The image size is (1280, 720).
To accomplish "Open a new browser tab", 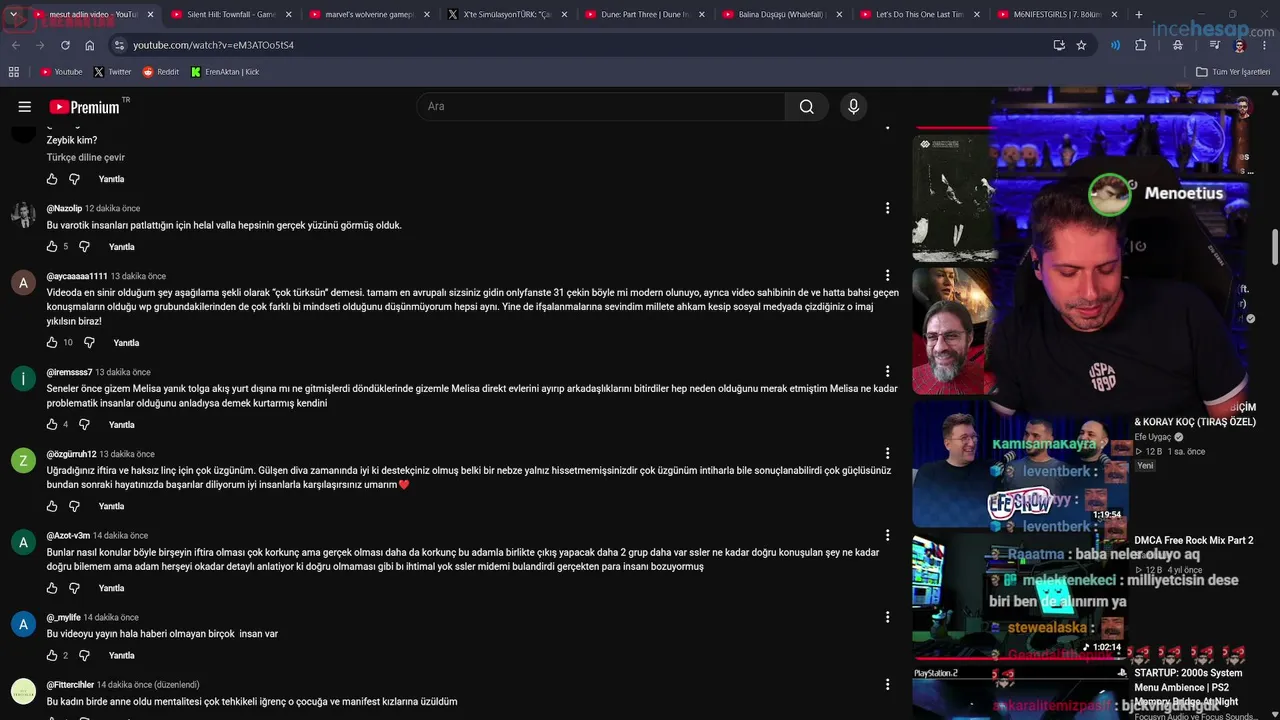I will tap(1138, 15).
